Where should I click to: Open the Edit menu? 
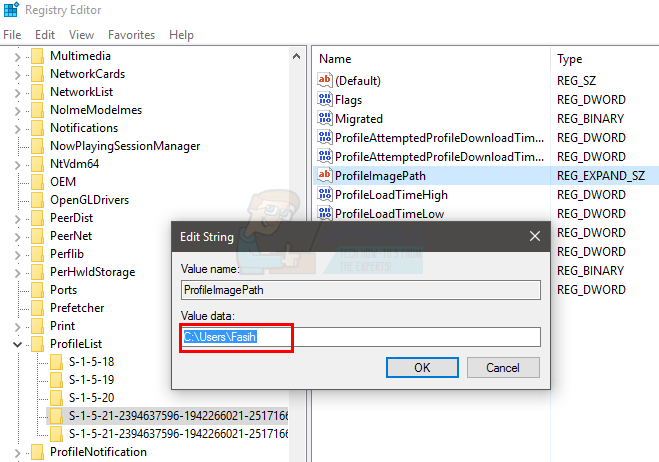tap(45, 35)
